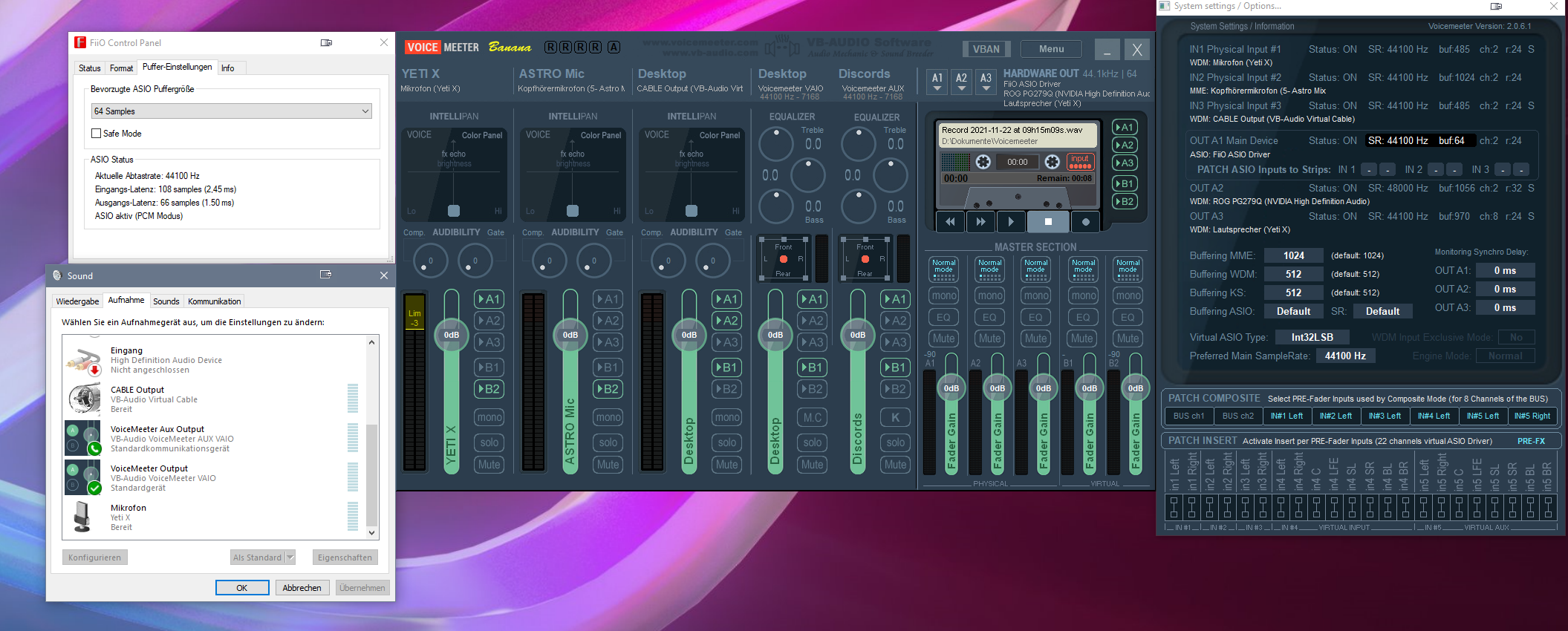This screenshot has width=1568, height=631.
Task: Enable mono on Desktop CABLE Output strip
Action: [726, 417]
